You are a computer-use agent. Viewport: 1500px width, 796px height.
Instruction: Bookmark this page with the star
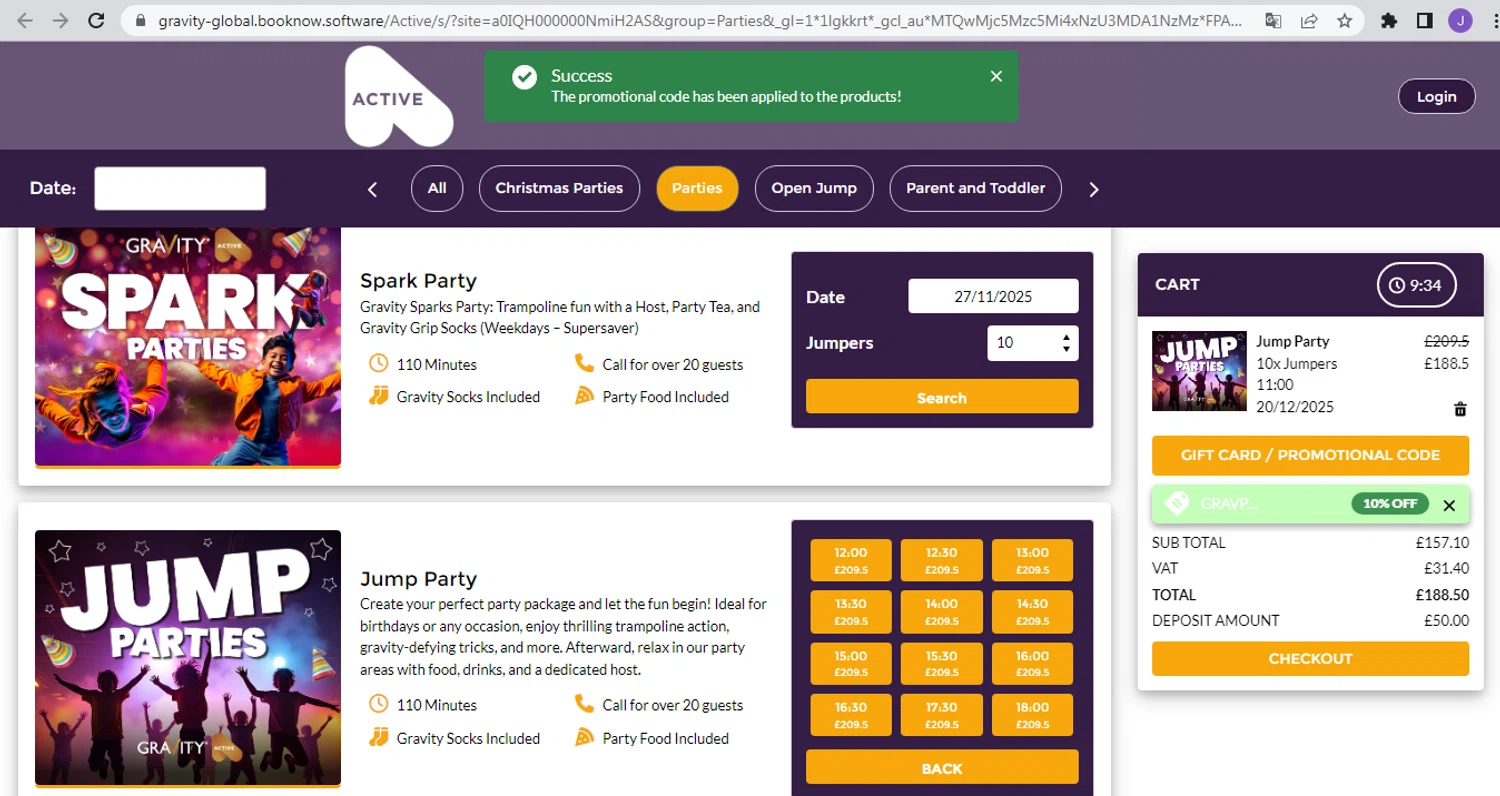1345,20
